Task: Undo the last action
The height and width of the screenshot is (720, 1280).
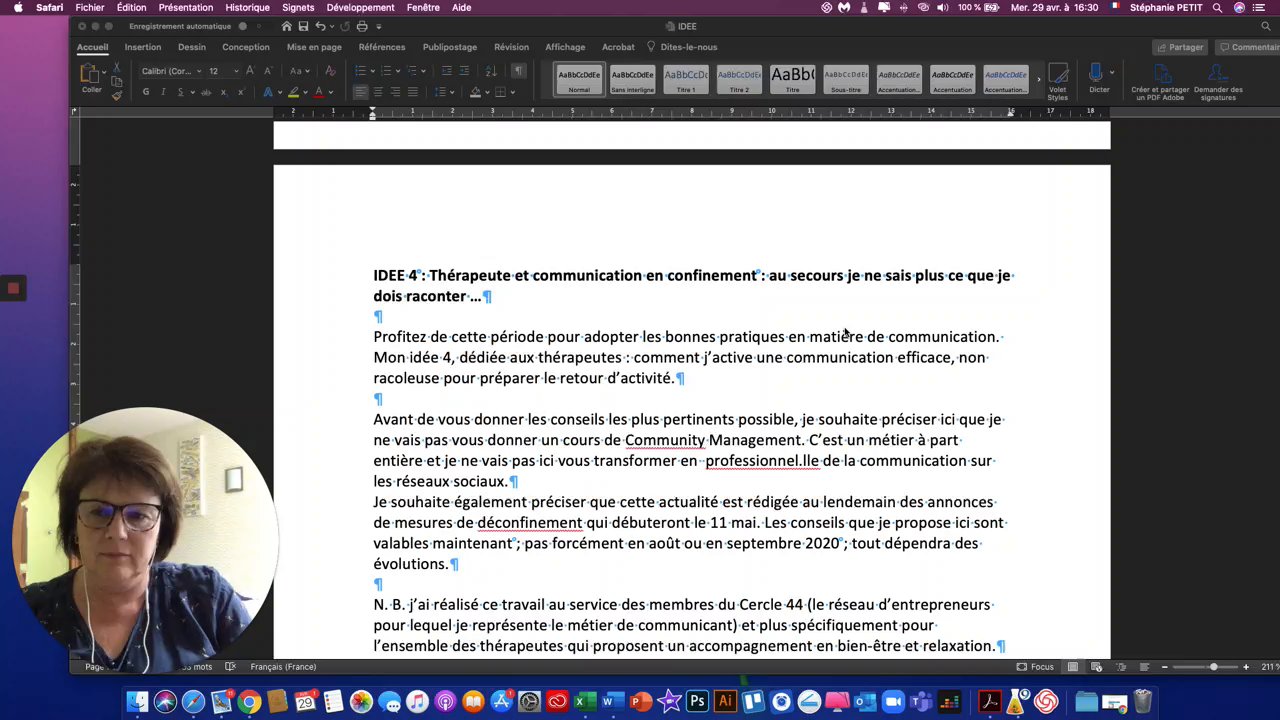Action: point(320,26)
